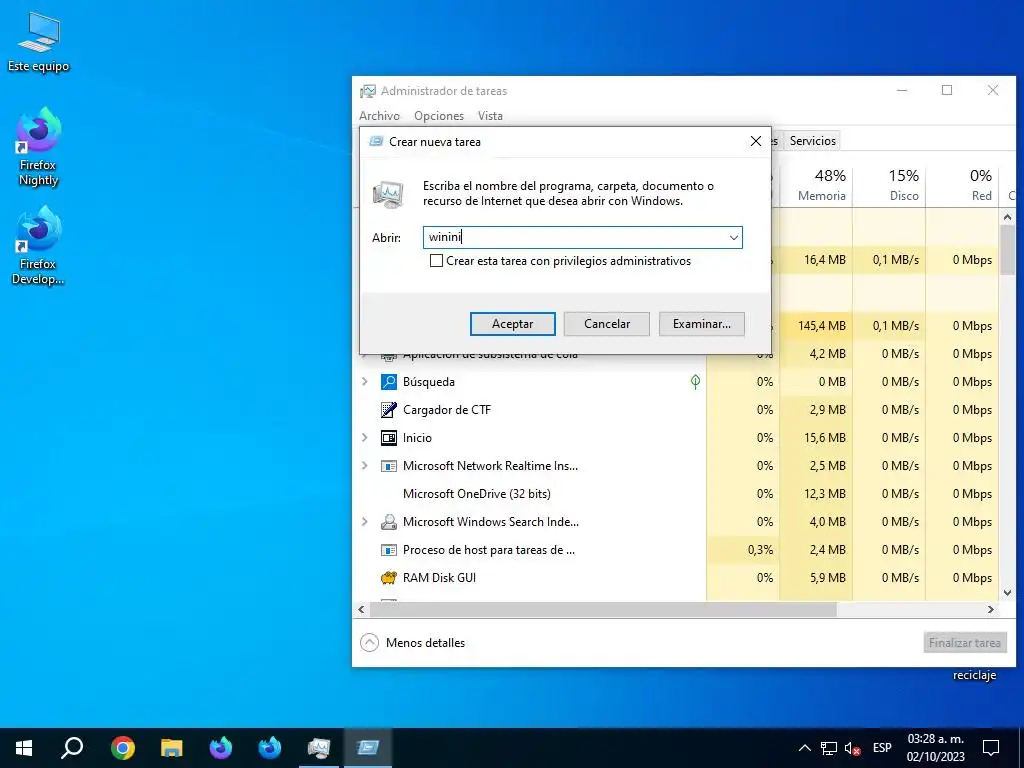The image size is (1024, 768).
Task: Click the 12,3 MB memory cell of OneDrive
Action: pos(816,494)
